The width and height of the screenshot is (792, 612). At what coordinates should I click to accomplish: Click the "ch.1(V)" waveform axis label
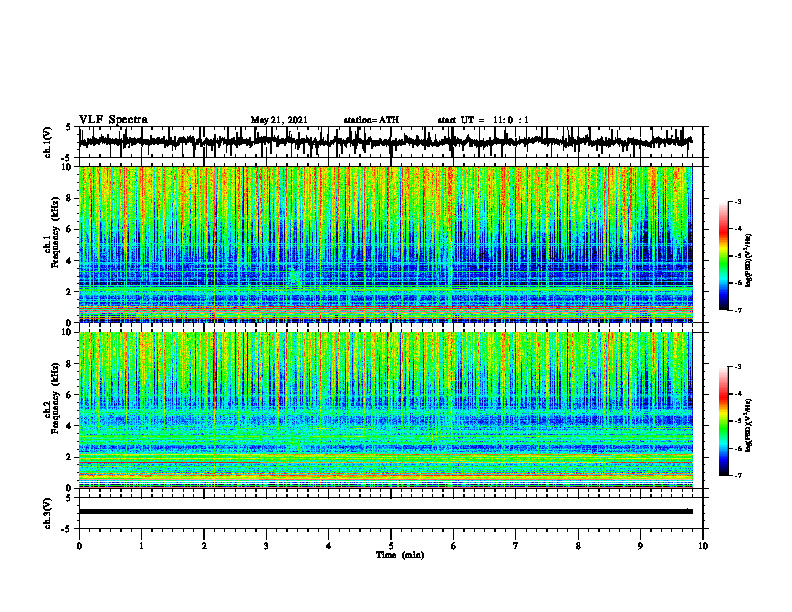click(48, 142)
